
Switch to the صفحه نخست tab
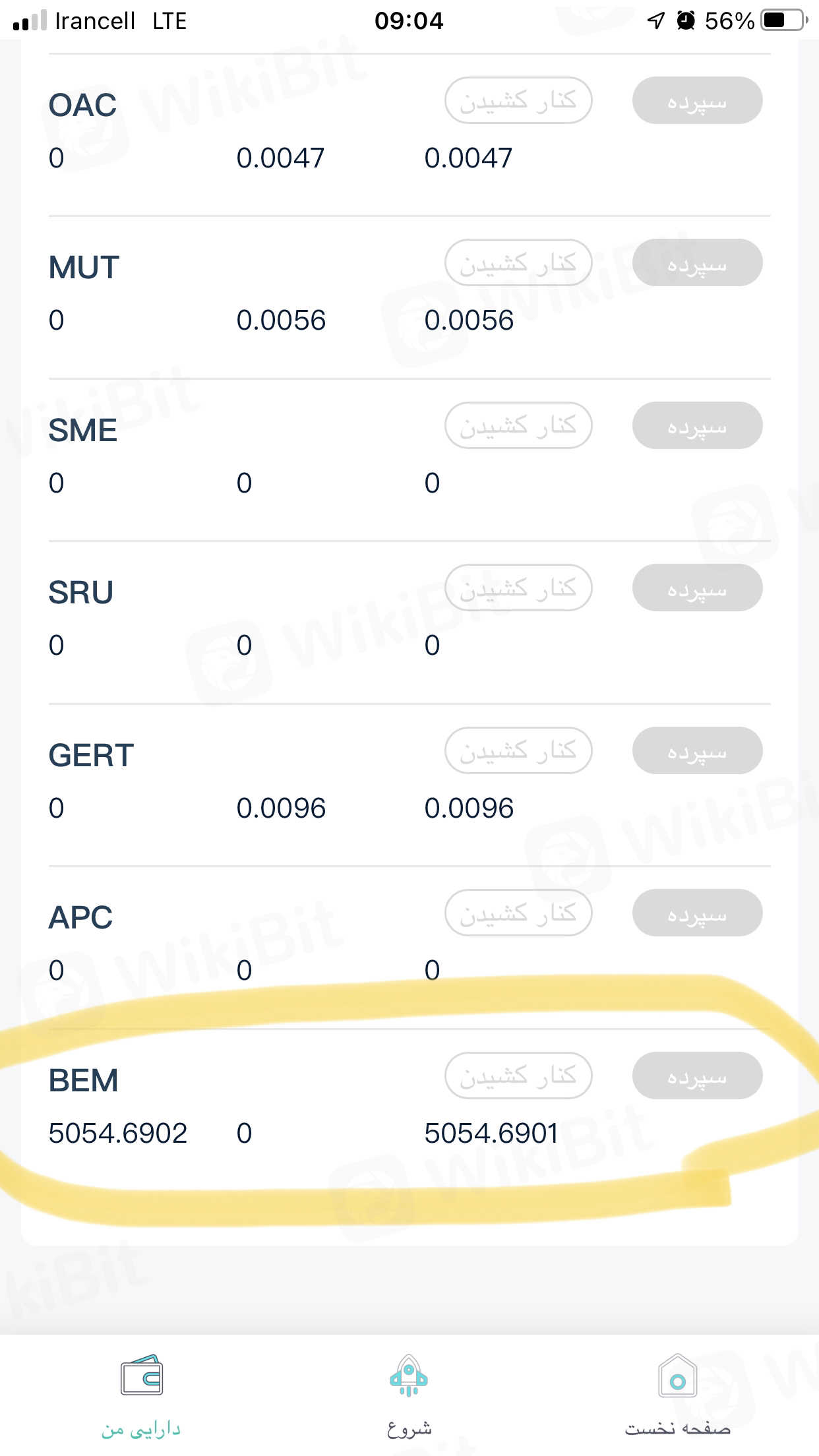[677, 1428]
